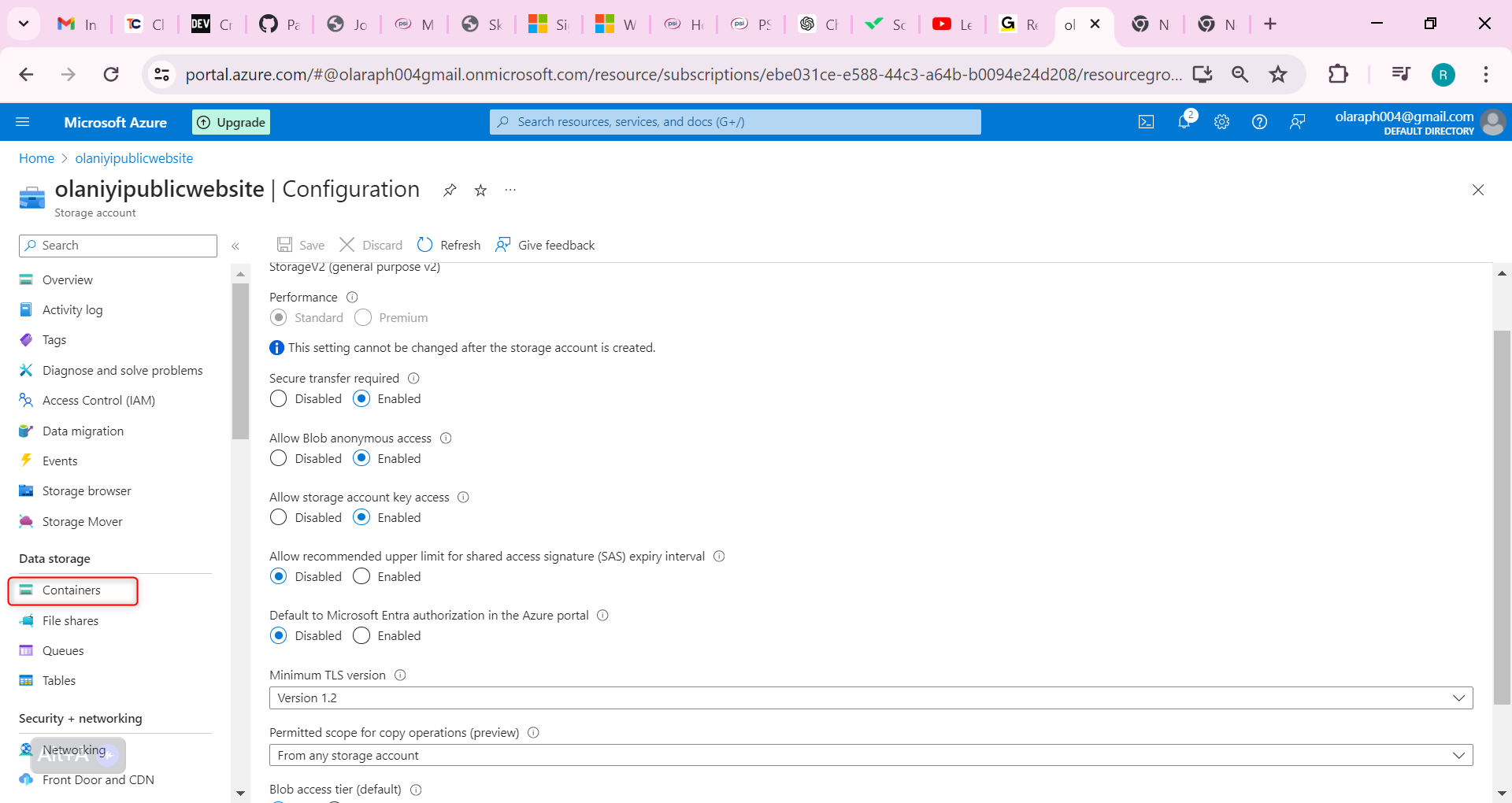This screenshot has width=1512, height=803.
Task: Set Secure transfer required to Enabled
Action: (361, 398)
